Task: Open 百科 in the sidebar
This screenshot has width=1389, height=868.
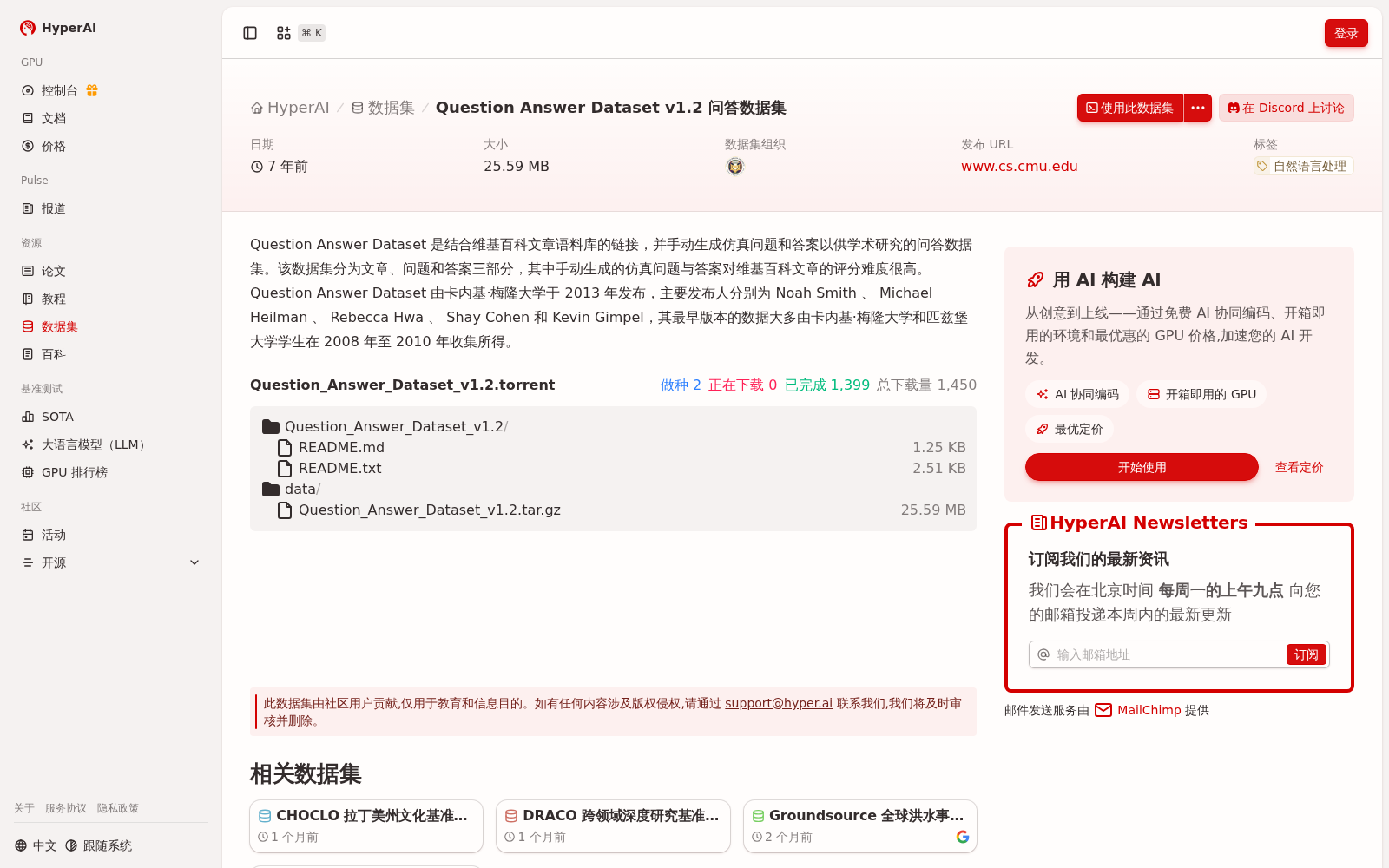Action: click(x=111, y=354)
